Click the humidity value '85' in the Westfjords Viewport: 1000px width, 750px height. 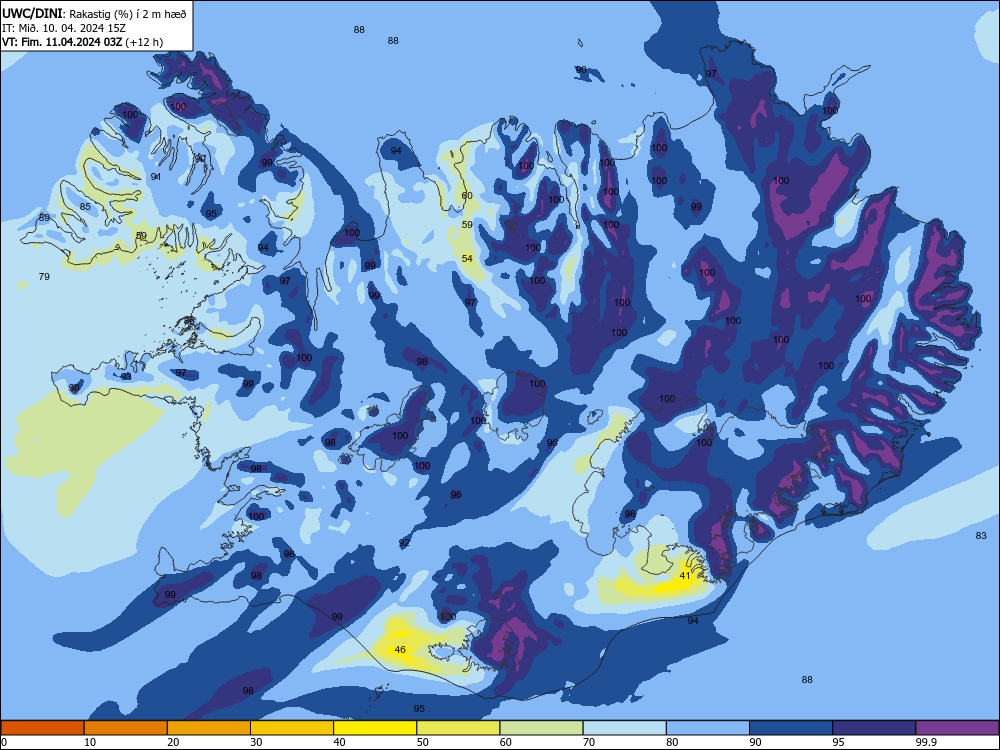coord(85,206)
